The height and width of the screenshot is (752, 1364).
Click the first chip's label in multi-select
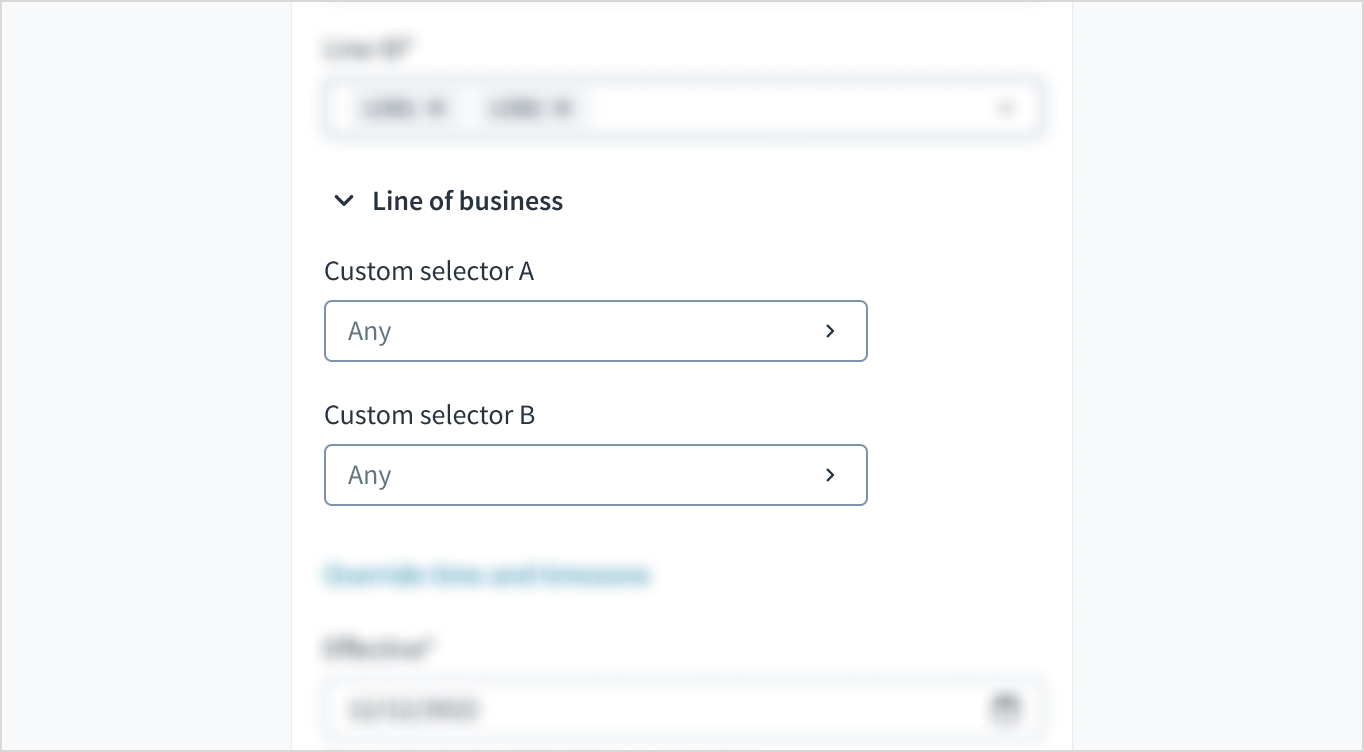click(x=389, y=108)
